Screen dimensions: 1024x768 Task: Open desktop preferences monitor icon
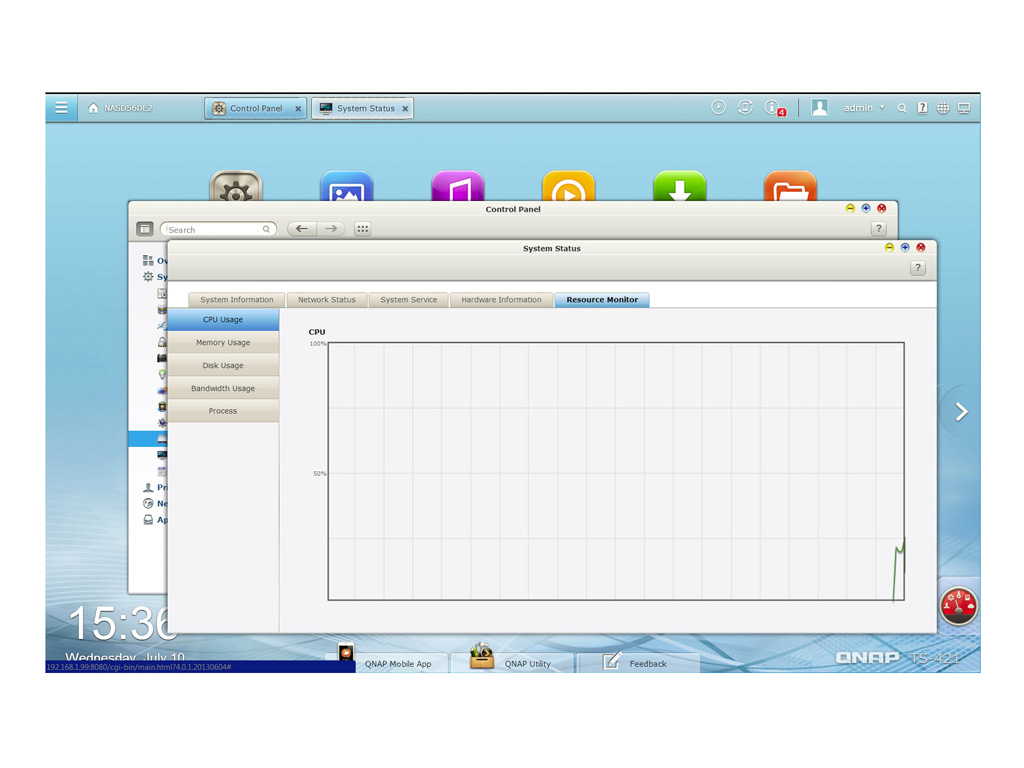pos(964,108)
